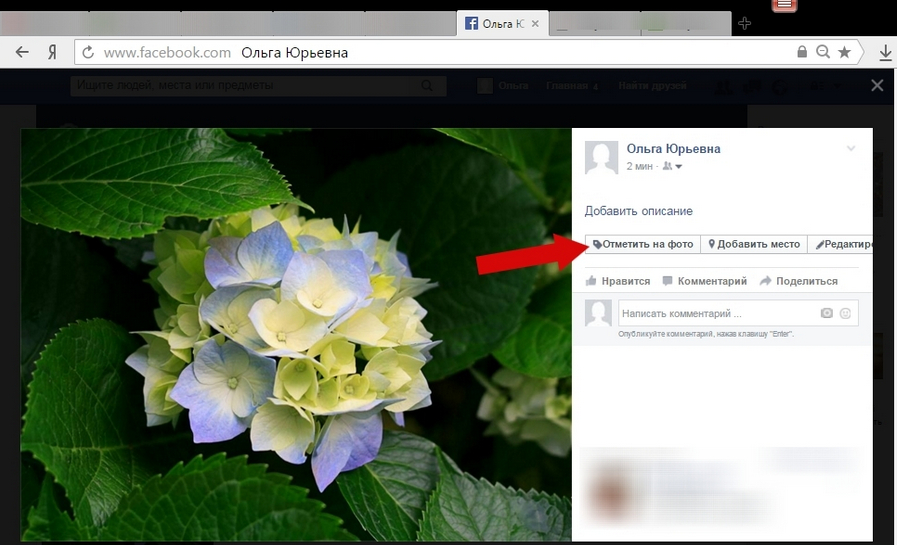Screen dimensions: 897x545
Task: Click Найти друзей in the dimmed header
Action: pos(652,86)
